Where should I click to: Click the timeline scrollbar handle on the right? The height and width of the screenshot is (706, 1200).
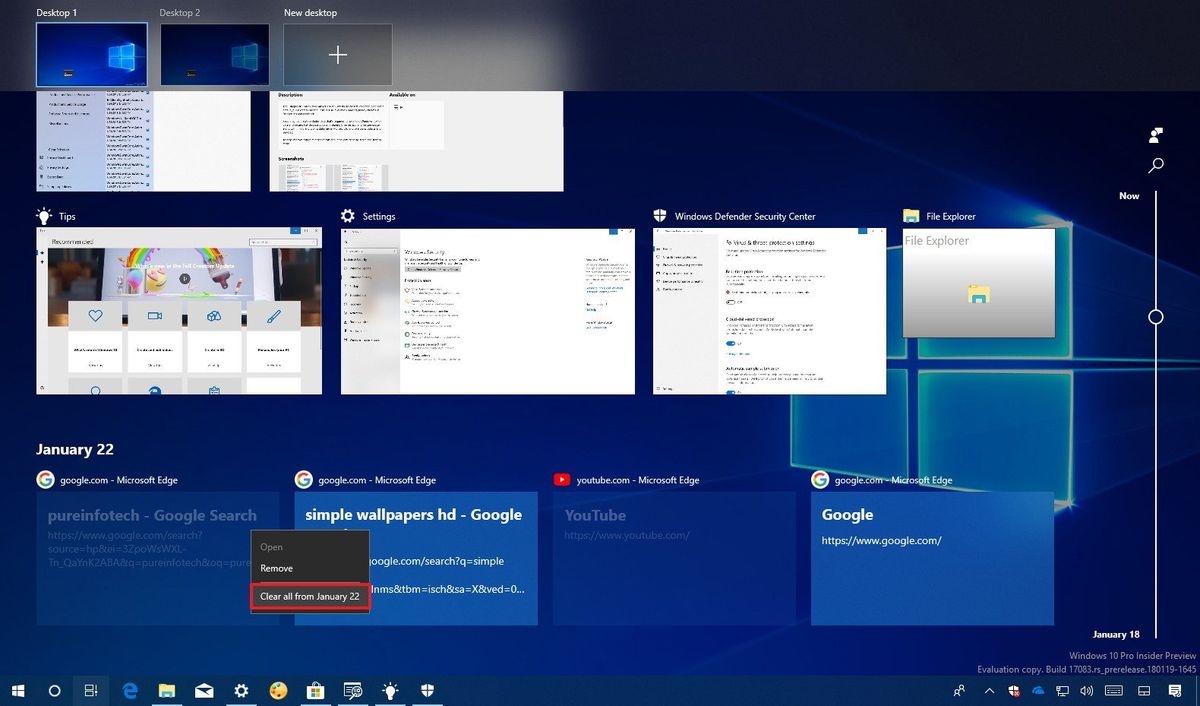coord(1156,317)
